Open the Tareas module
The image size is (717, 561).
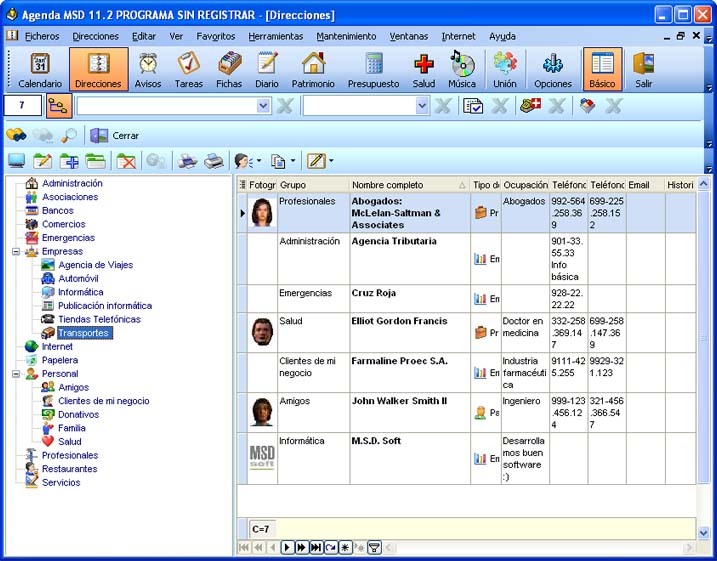point(188,69)
